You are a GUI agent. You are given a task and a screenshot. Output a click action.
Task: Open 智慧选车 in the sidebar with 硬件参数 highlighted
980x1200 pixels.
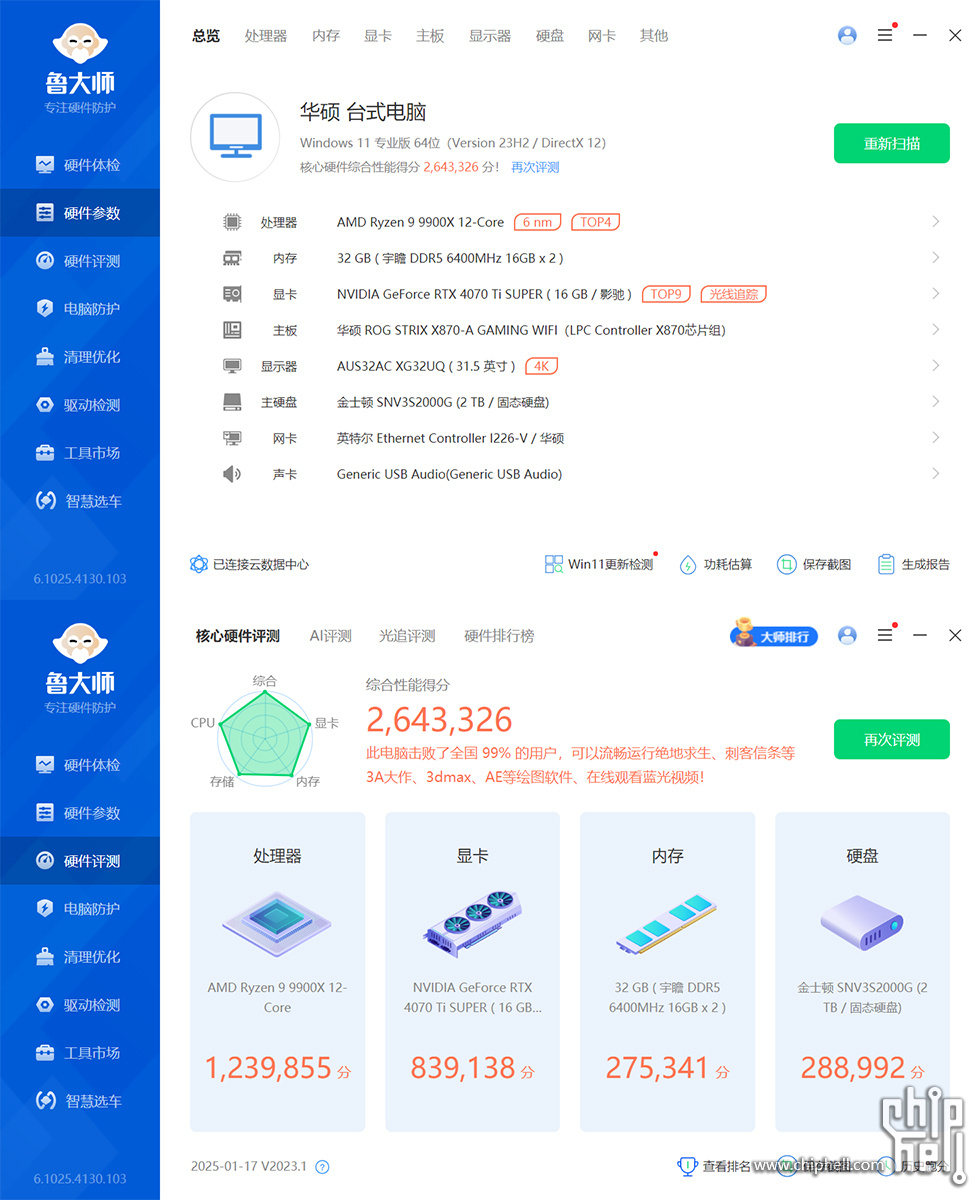pyautogui.click(x=80, y=501)
